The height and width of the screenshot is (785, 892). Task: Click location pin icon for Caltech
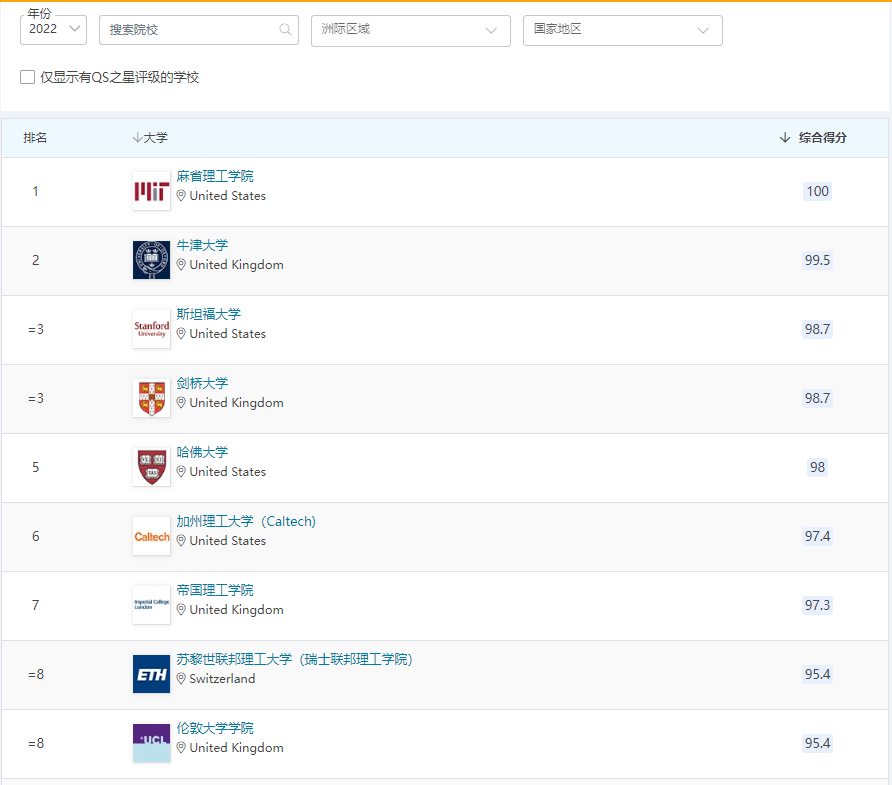pyautogui.click(x=181, y=540)
